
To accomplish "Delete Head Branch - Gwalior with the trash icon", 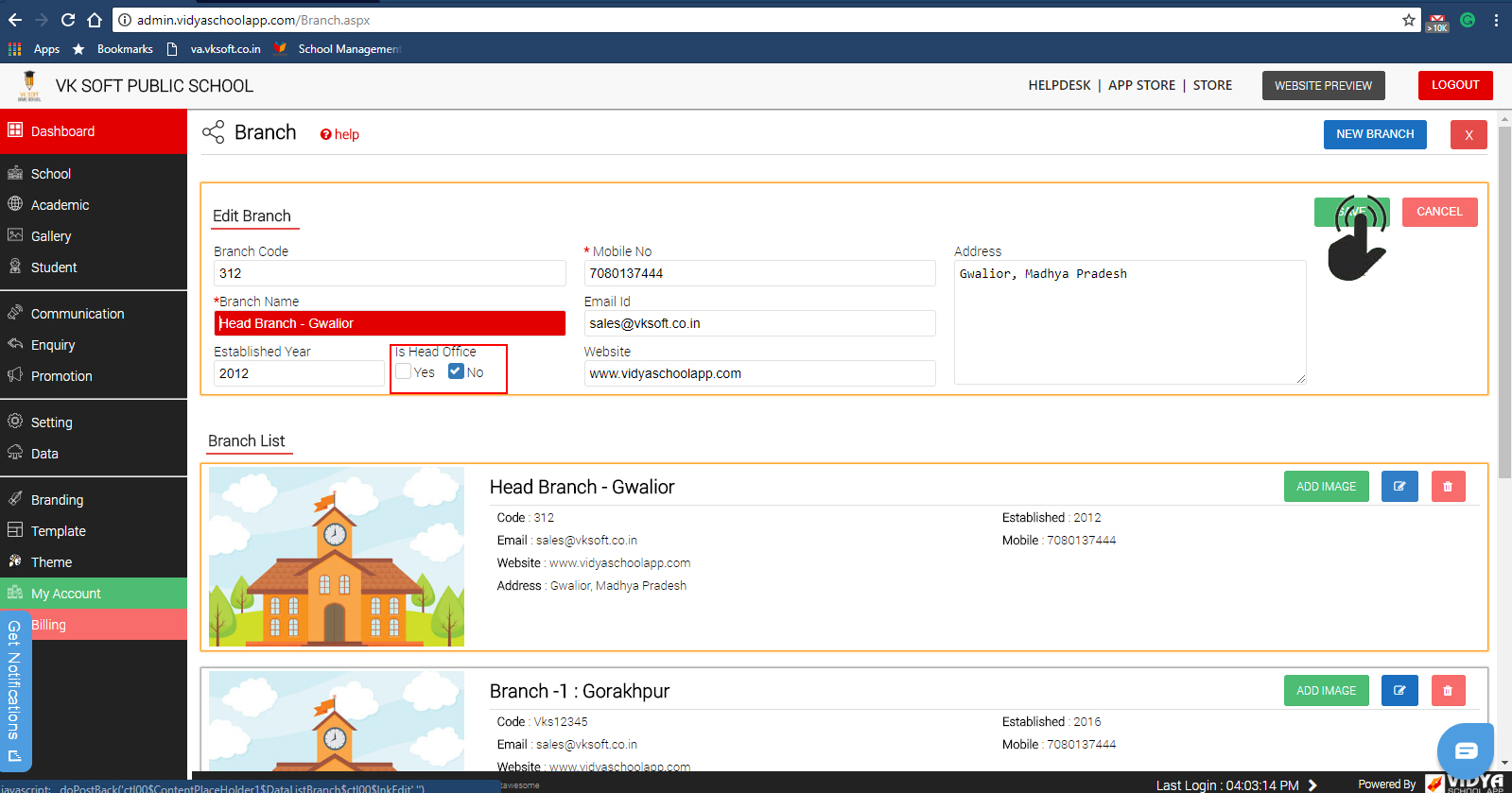I will (x=1448, y=487).
